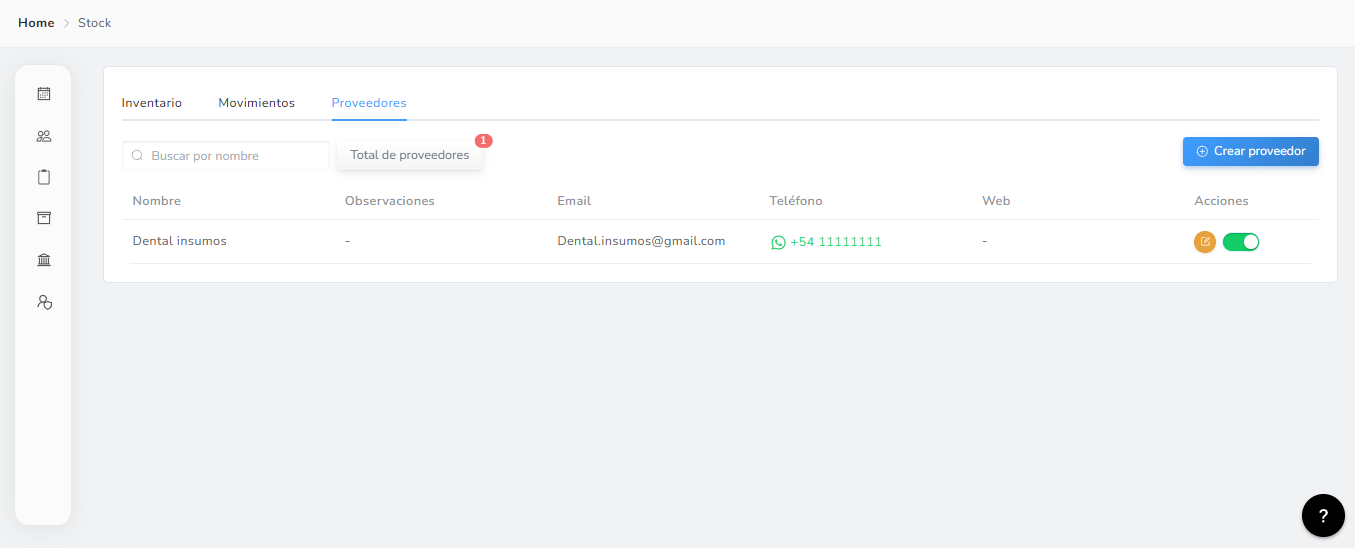Image resolution: width=1355 pixels, height=548 pixels.
Task: Click the Observaciones column header
Action: pyautogui.click(x=390, y=201)
